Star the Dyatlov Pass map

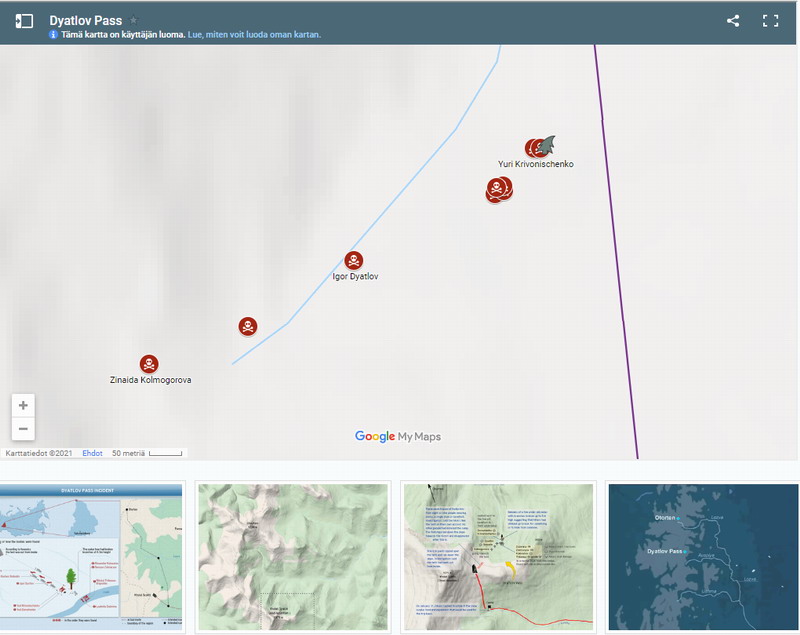tap(134, 20)
